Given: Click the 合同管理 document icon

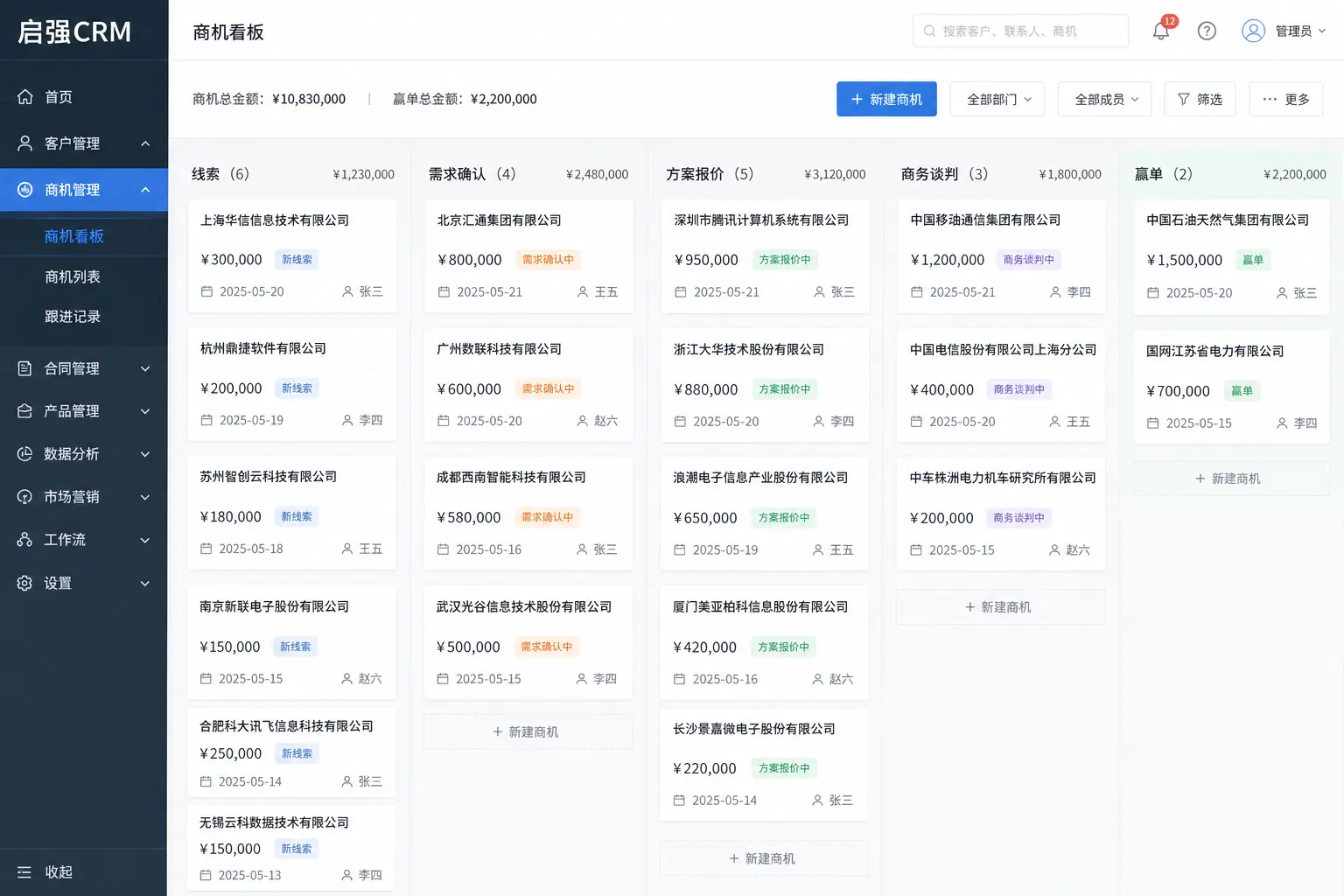Looking at the screenshot, I should tap(24, 368).
